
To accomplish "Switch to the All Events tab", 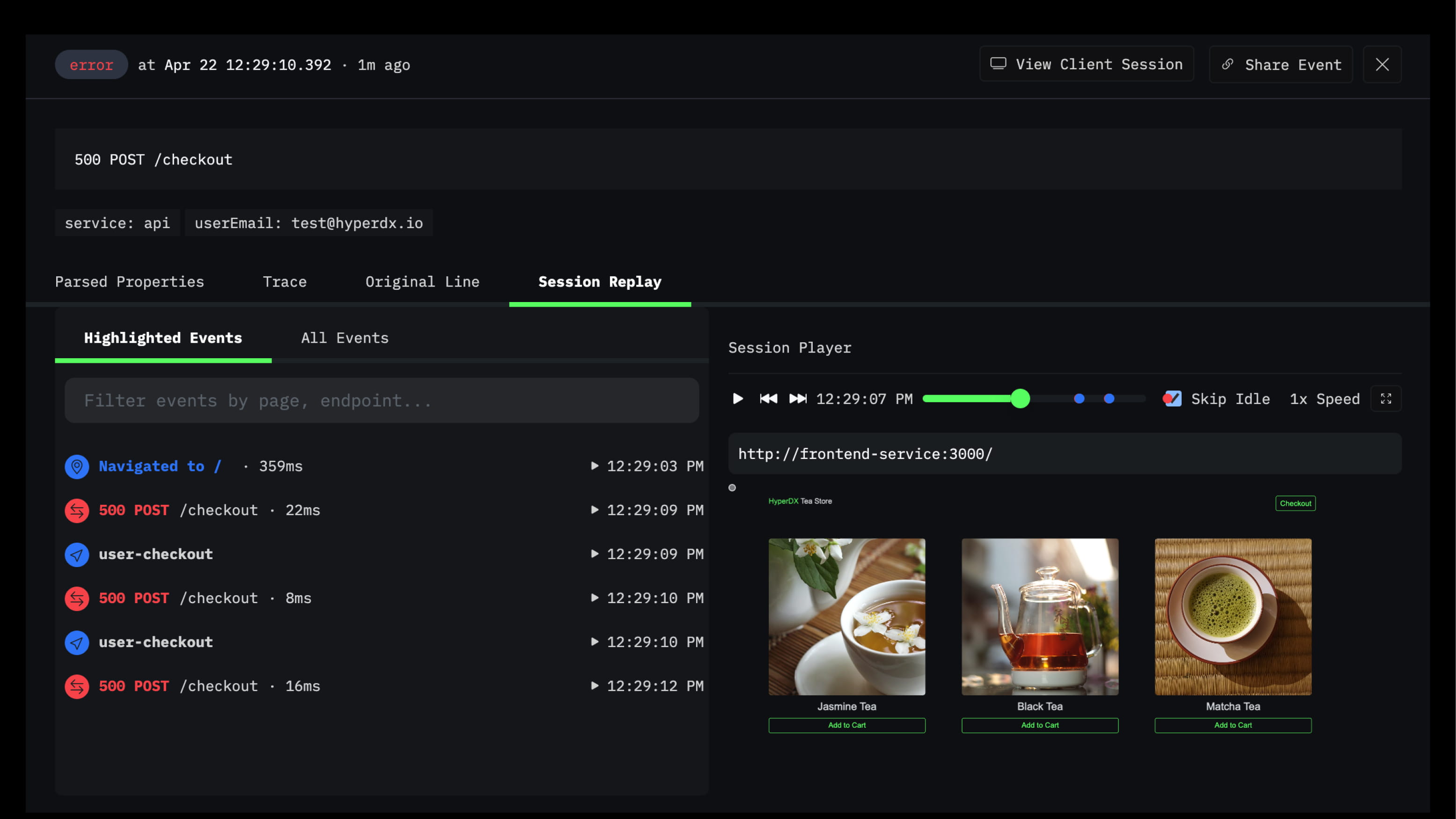I will pos(344,338).
